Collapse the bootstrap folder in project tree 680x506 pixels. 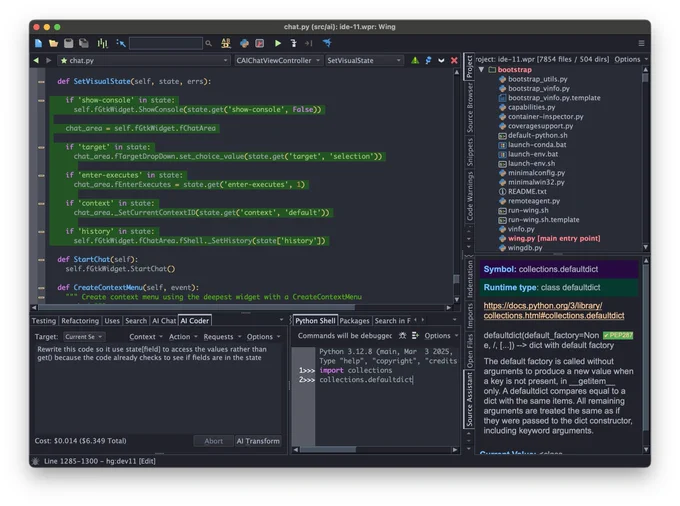click(x=481, y=69)
